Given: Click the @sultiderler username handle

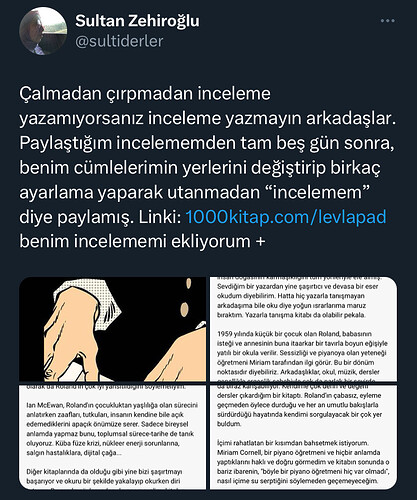Looking at the screenshot, I should pos(119,41).
